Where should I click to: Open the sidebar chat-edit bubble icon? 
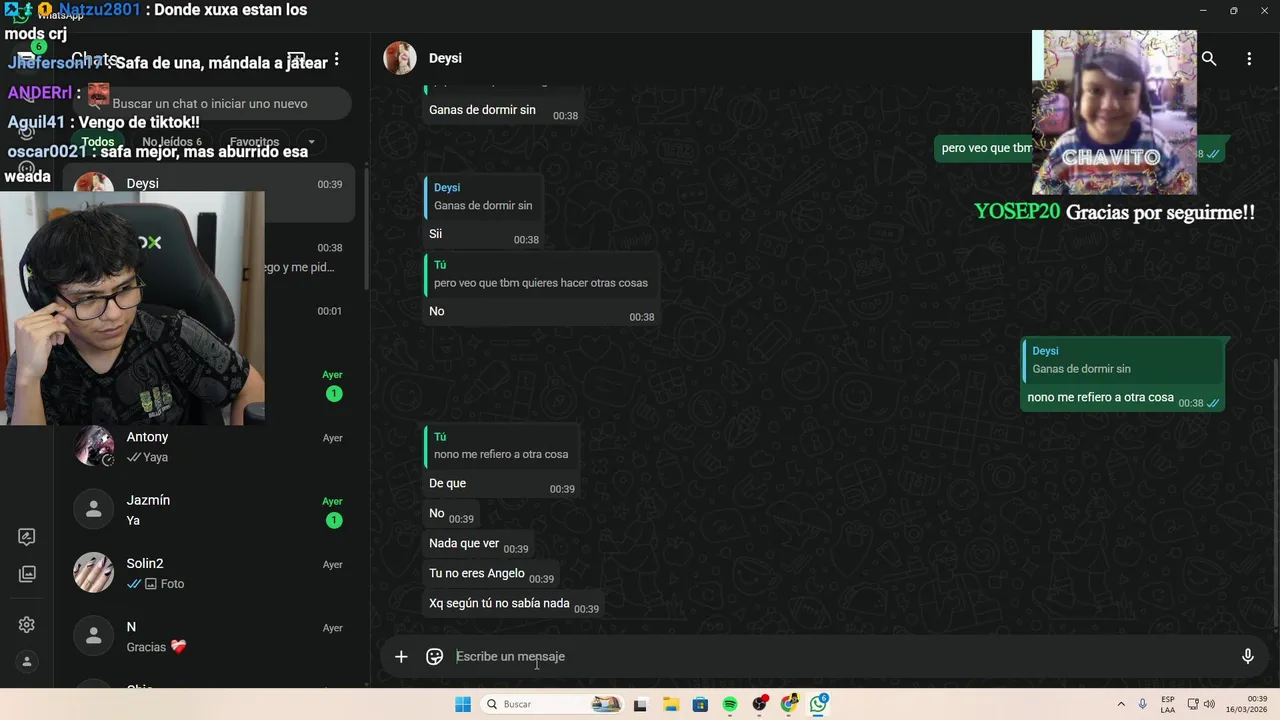[27, 537]
